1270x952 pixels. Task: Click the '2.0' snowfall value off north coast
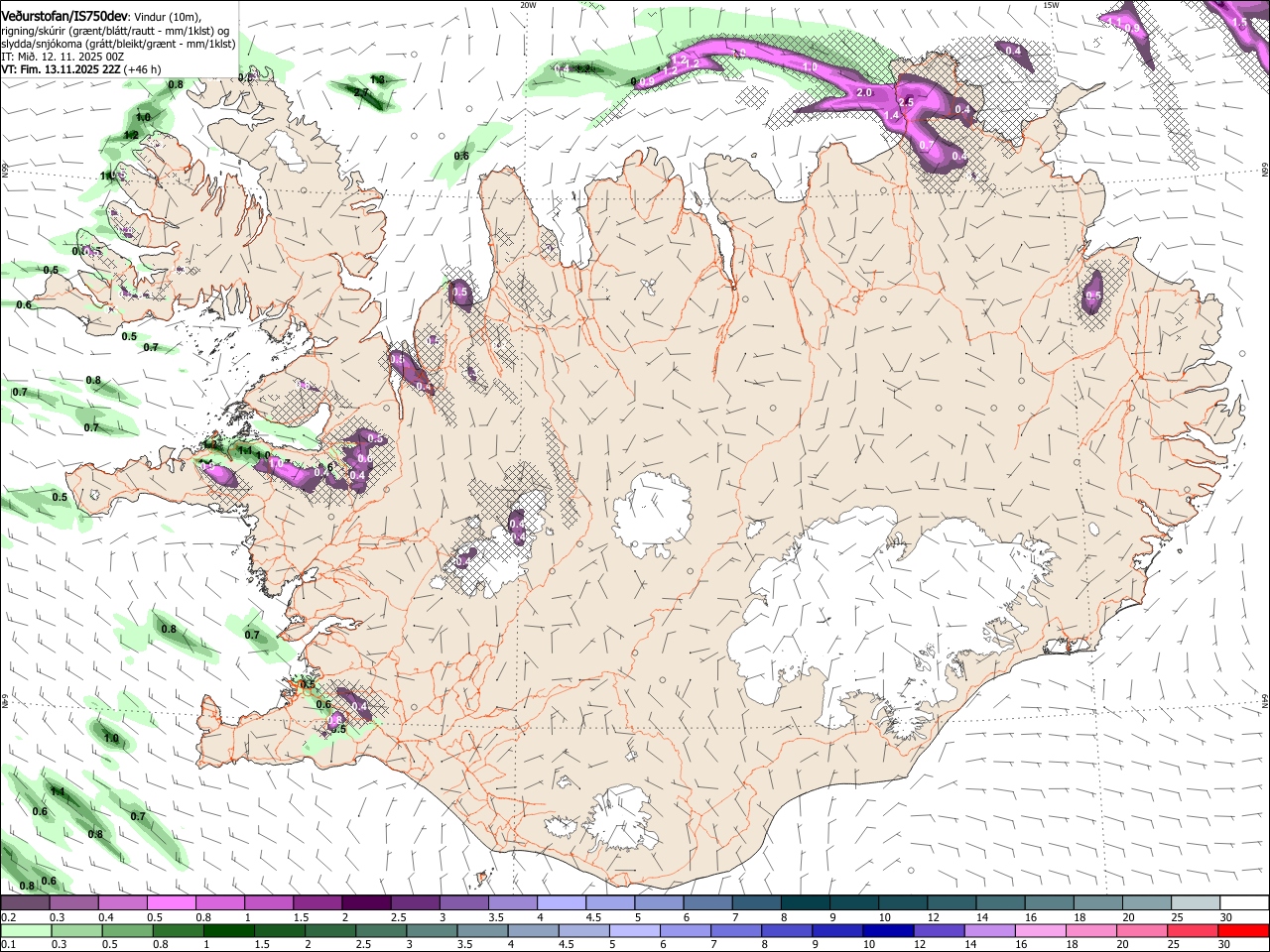pos(863,92)
